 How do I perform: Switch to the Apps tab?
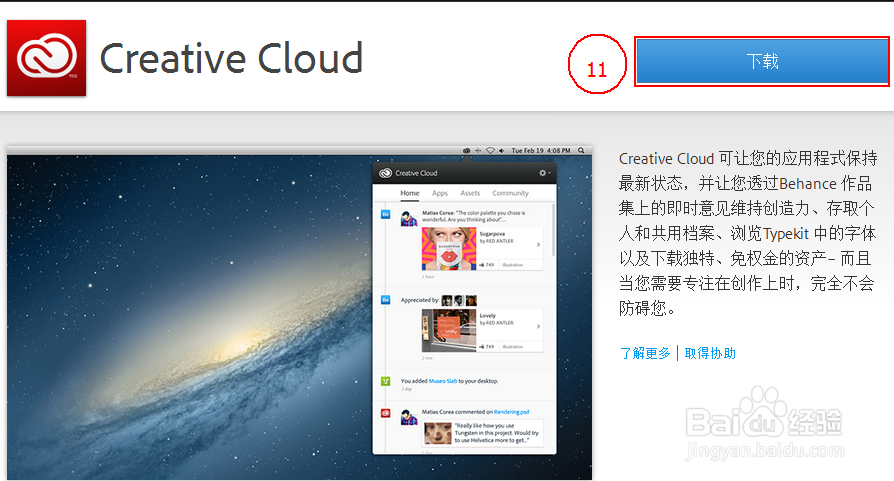point(440,193)
